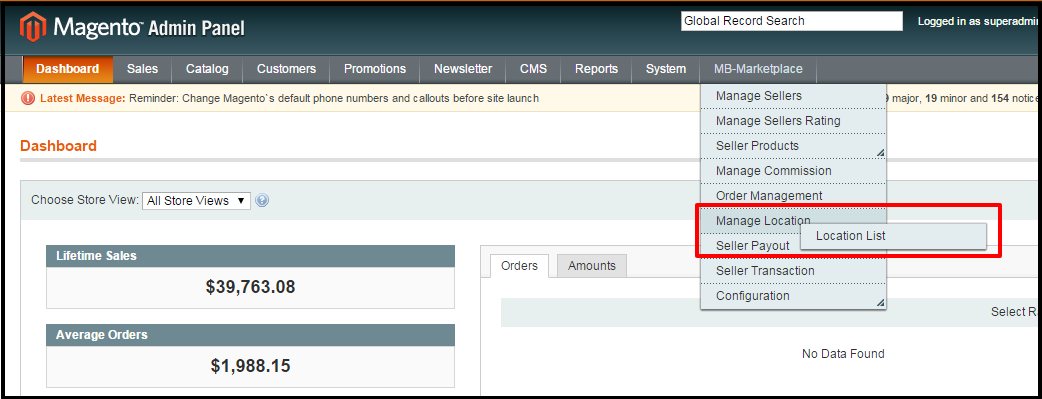Click the Lifetime Sales header
Image resolution: width=1042 pixels, height=399 pixels.
[251, 256]
